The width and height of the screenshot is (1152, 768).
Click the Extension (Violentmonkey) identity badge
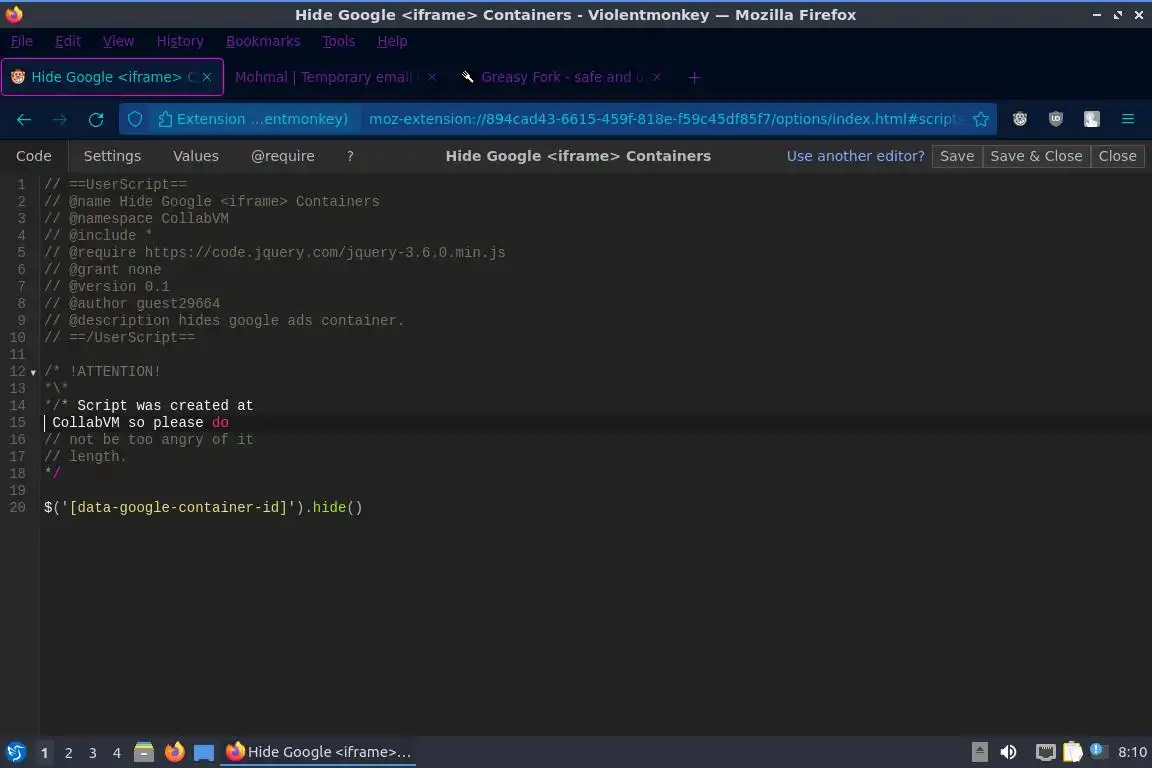point(253,119)
